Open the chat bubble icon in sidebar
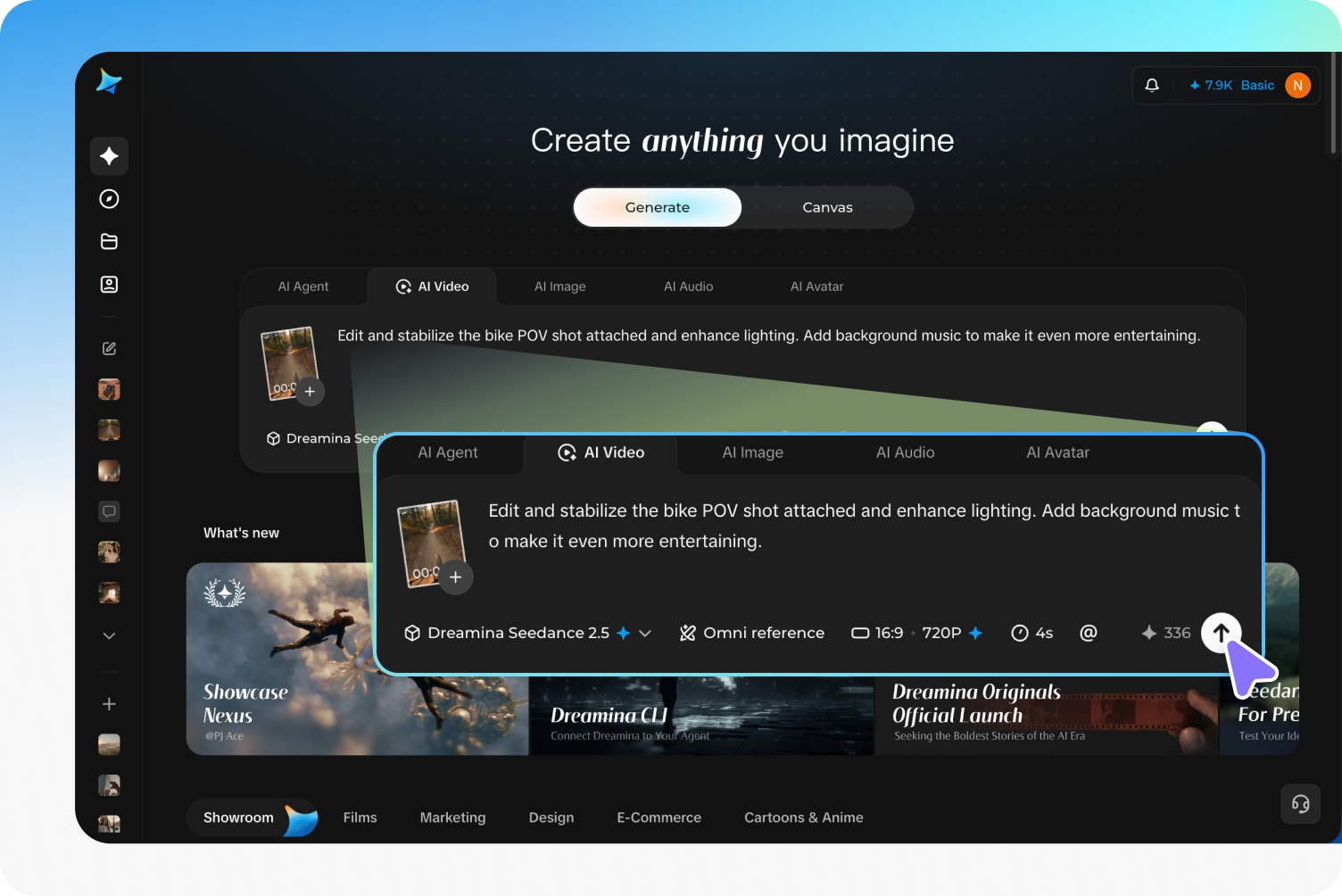This screenshot has width=1342, height=896. (109, 511)
